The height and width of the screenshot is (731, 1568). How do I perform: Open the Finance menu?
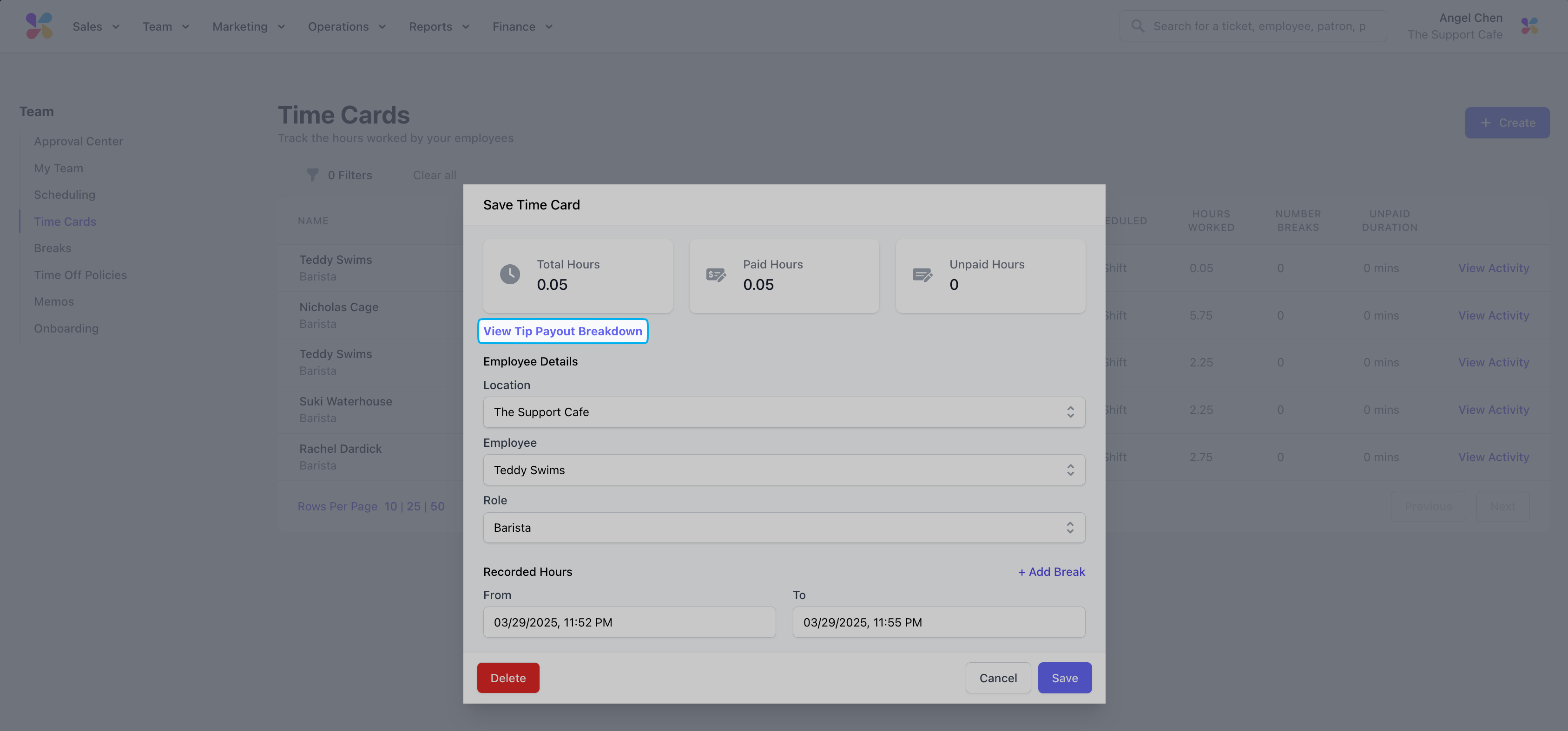[x=522, y=27]
